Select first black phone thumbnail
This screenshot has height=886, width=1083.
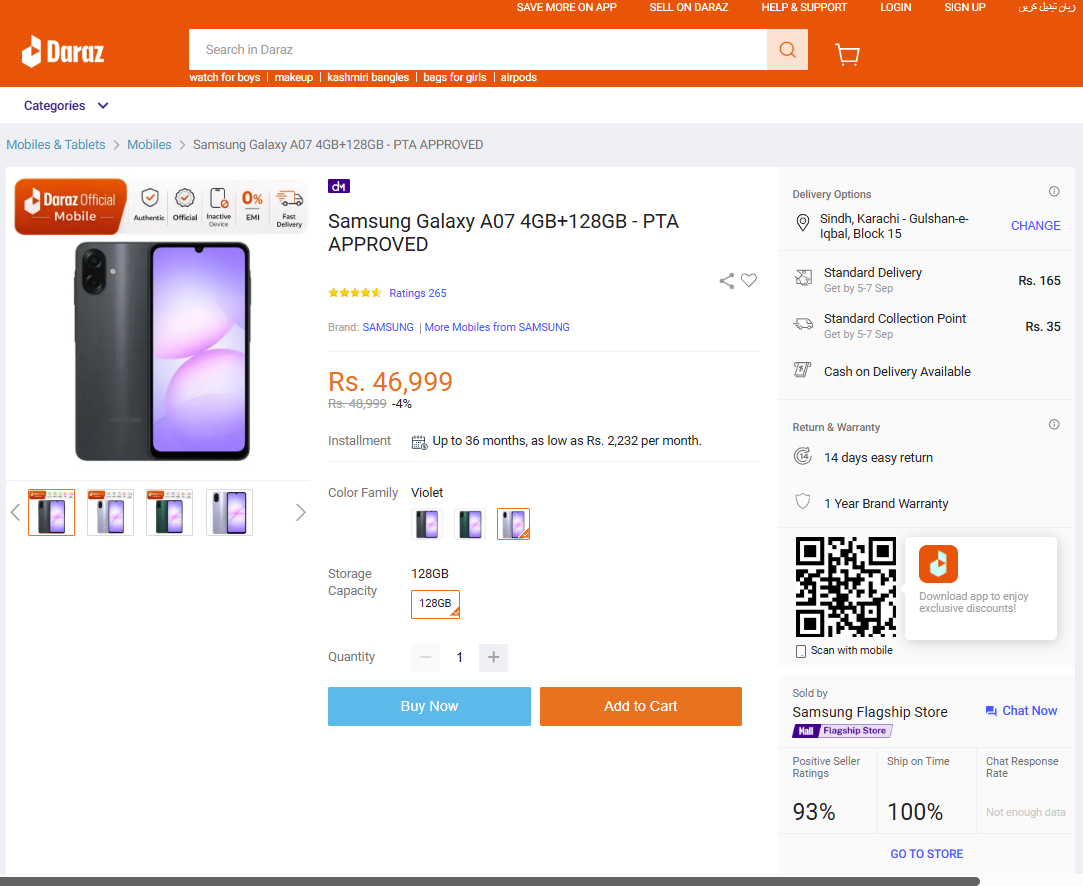click(51, 512)
